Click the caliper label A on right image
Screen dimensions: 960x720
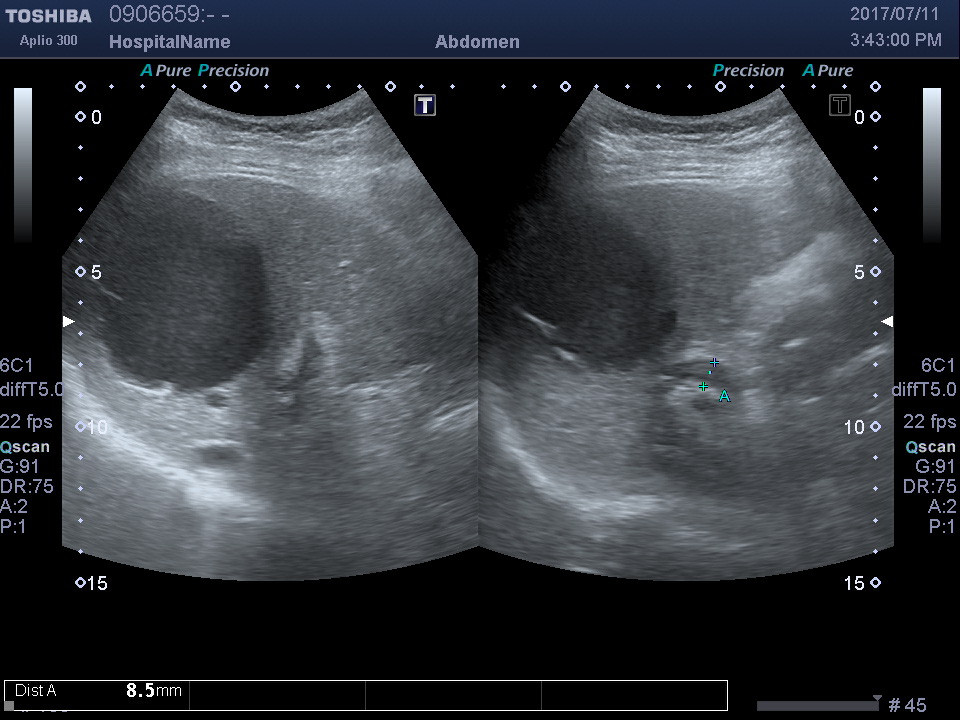(725, 397)
